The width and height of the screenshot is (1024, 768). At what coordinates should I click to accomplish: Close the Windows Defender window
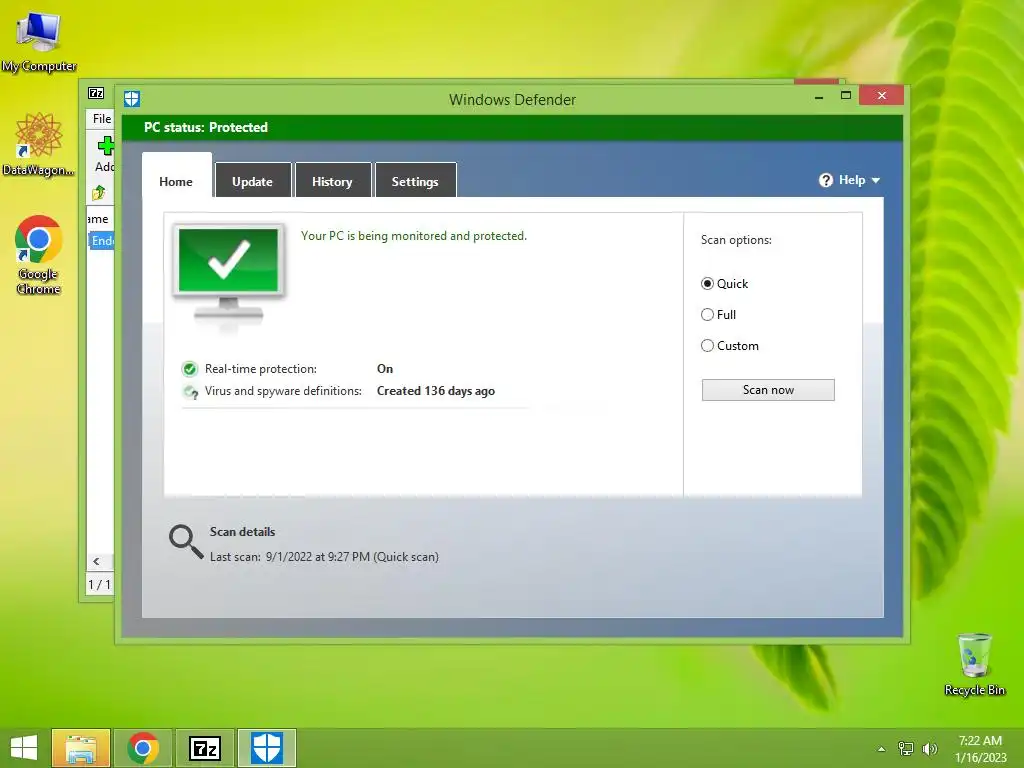(x=882, y=96)
